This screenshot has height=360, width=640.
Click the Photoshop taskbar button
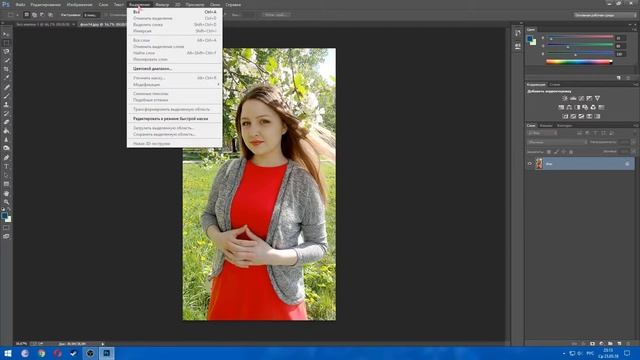coord(107,353)
